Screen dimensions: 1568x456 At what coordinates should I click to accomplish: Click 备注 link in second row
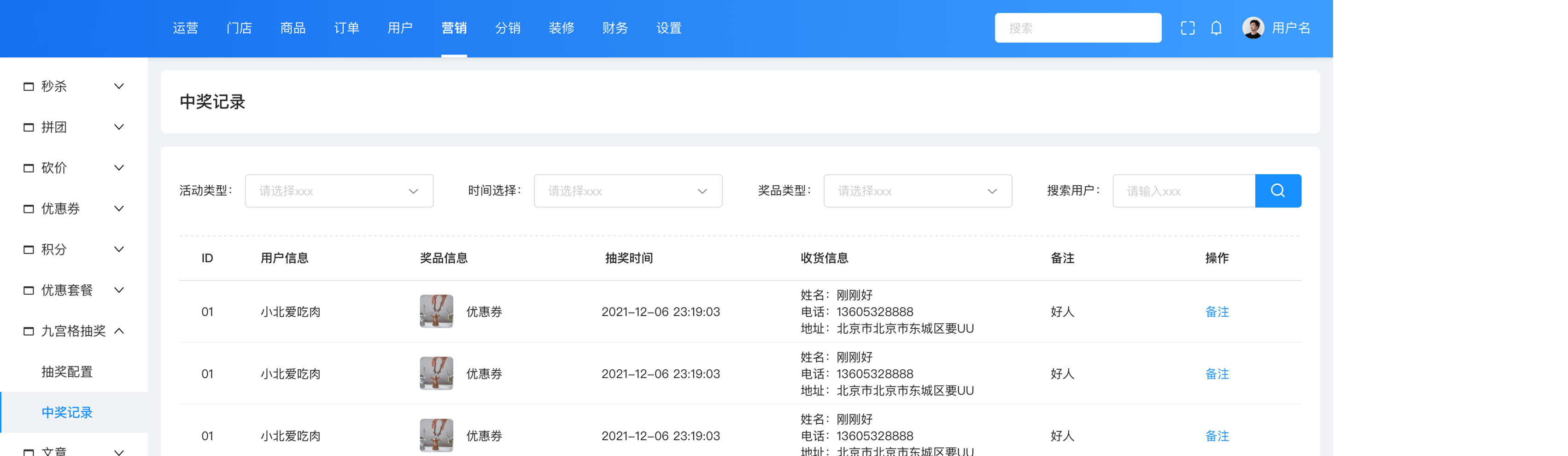(1217, 374)
